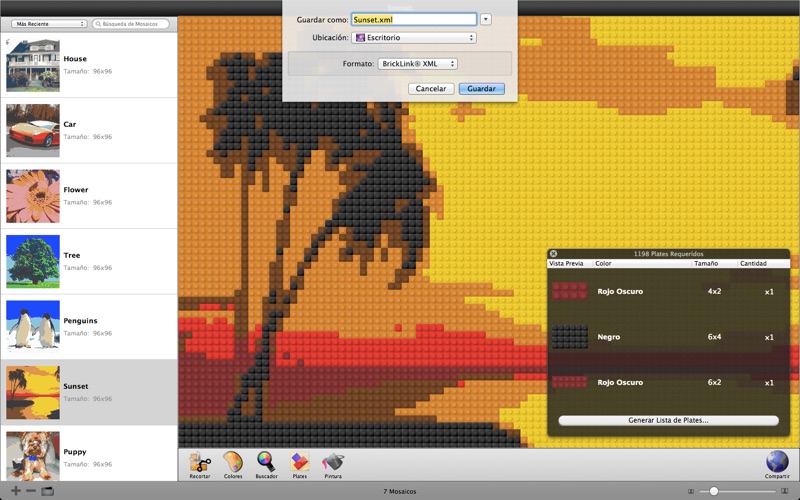Adjust the thumbnail zoom slider handle
The image size is (800, 500).
(714, 491)
